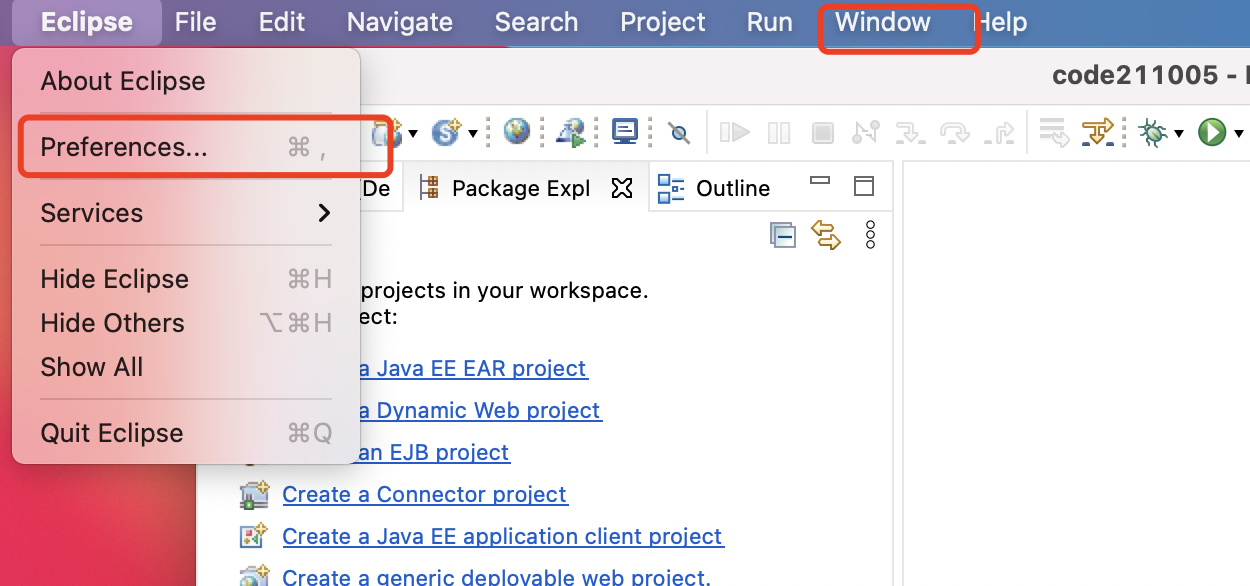Click the Terminate debug icon
This screenshot has width=1250, height=586.
pyautogui.click(x=822, y=132)
